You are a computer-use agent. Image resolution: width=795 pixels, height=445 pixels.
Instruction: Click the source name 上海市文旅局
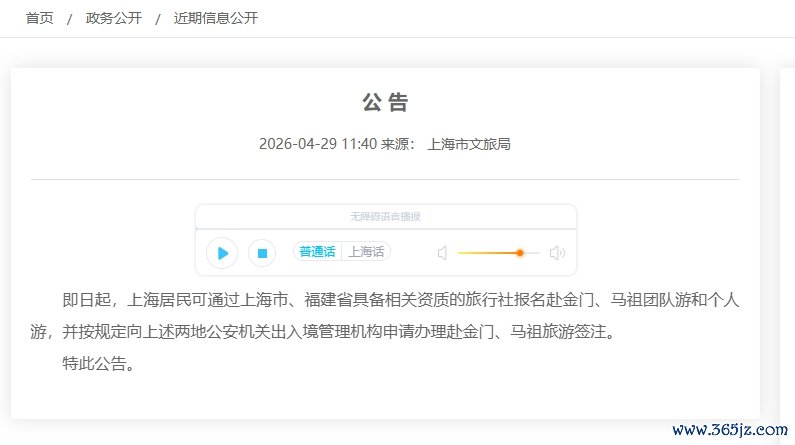469,144
